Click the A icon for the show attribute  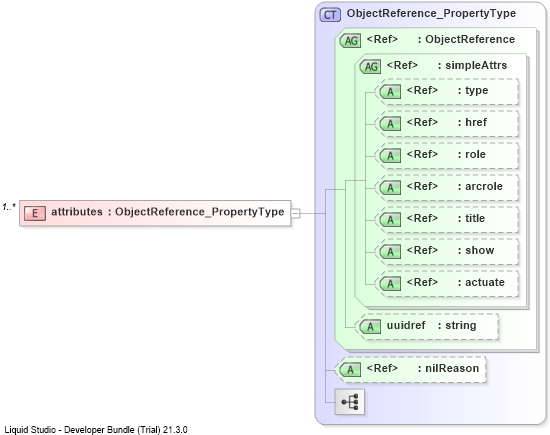(x=390, y=252)
